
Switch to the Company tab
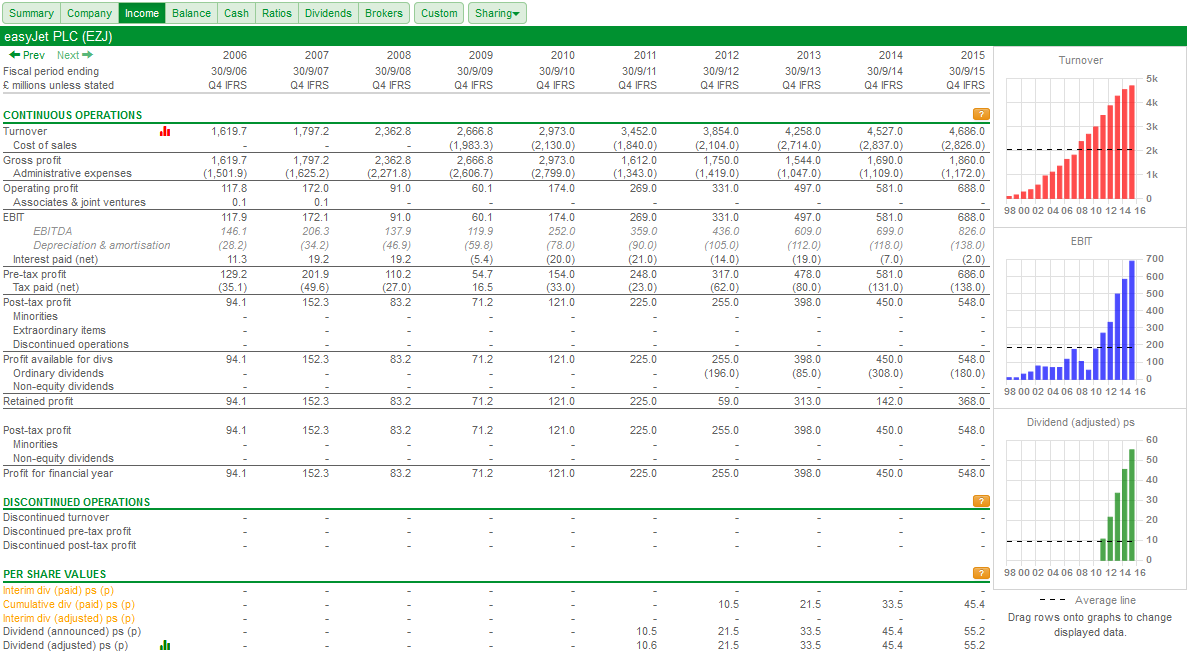click(x=89, y=13)
